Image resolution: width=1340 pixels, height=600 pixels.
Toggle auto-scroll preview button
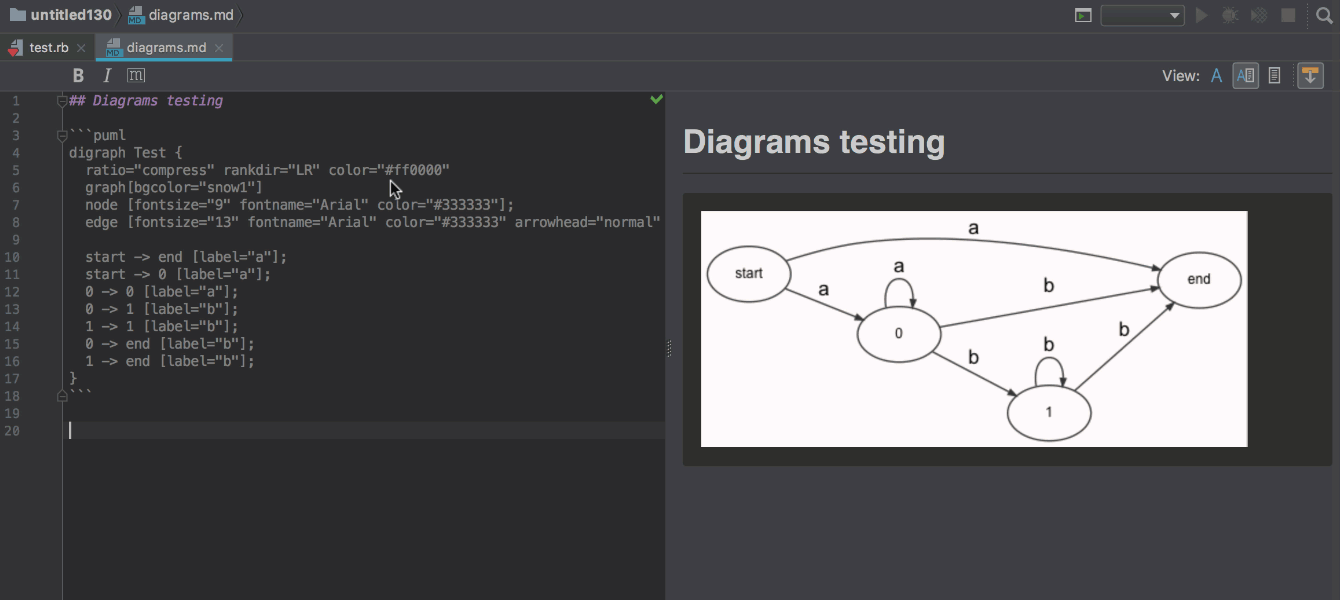[x=1310, y=76]
